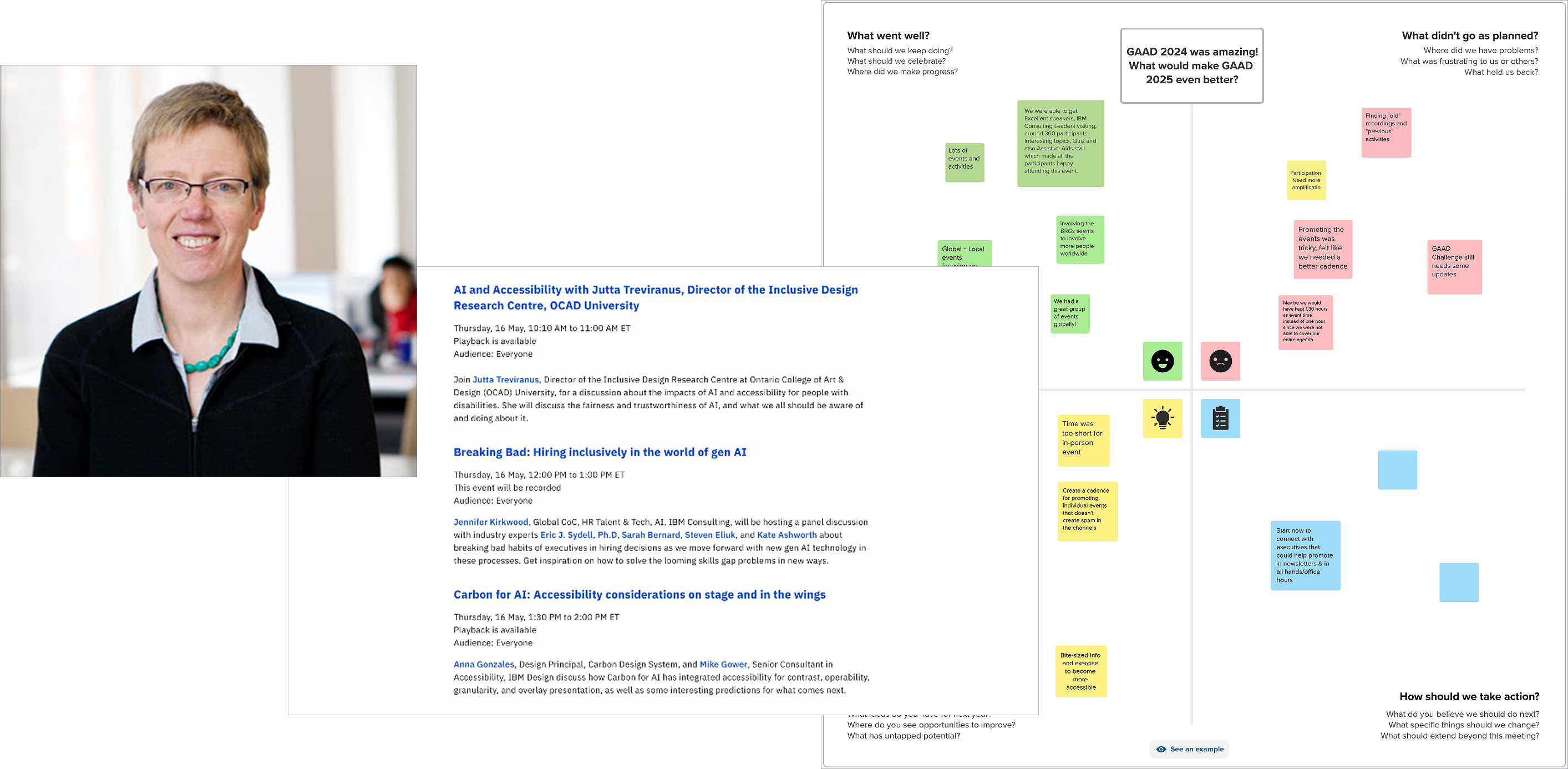Select the clipboard checklist icon

pyautogui.click(x=1220, y=418)
